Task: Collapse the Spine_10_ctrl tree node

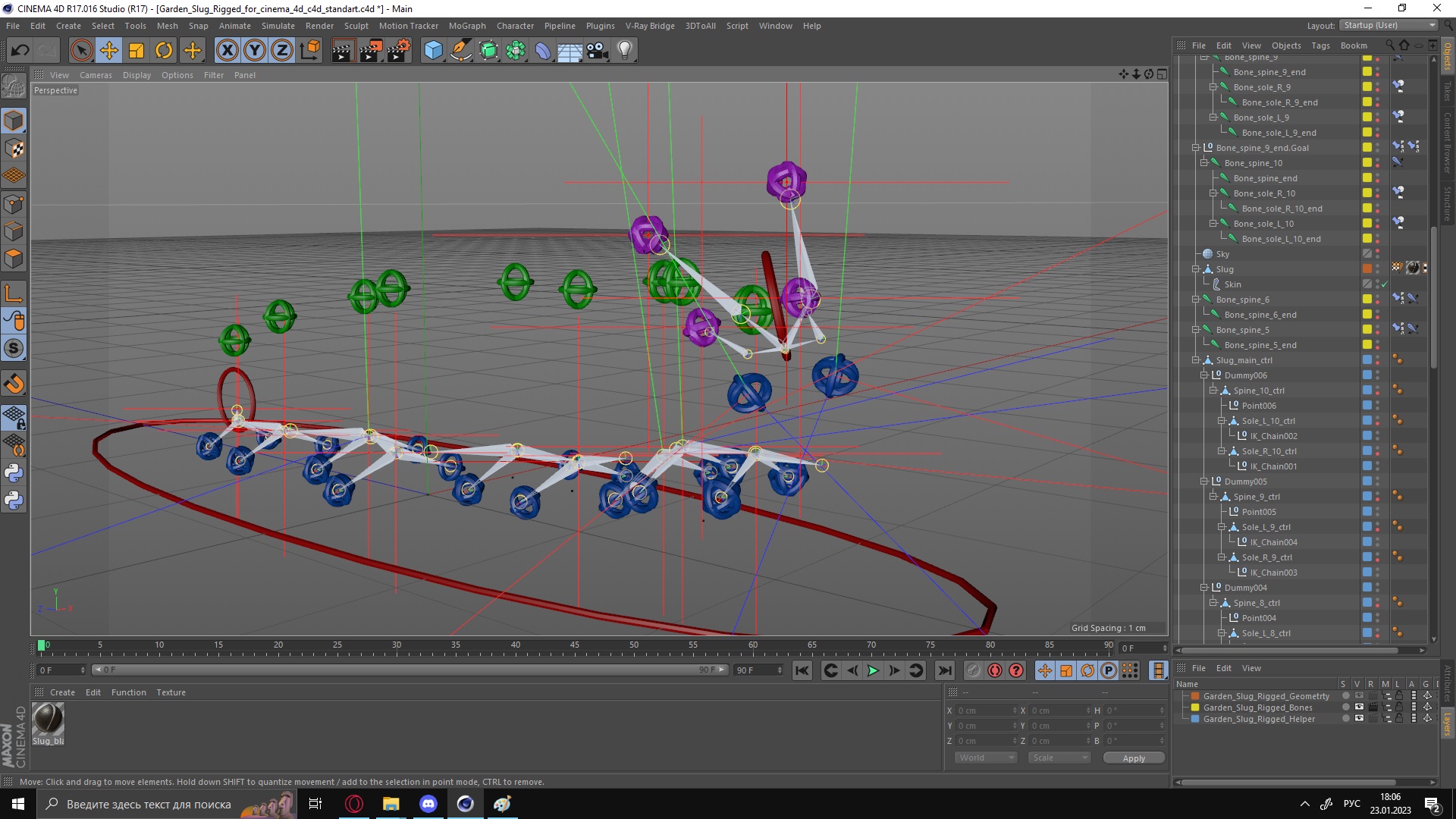Action: pyautogui.click(x=1213, y=391)
